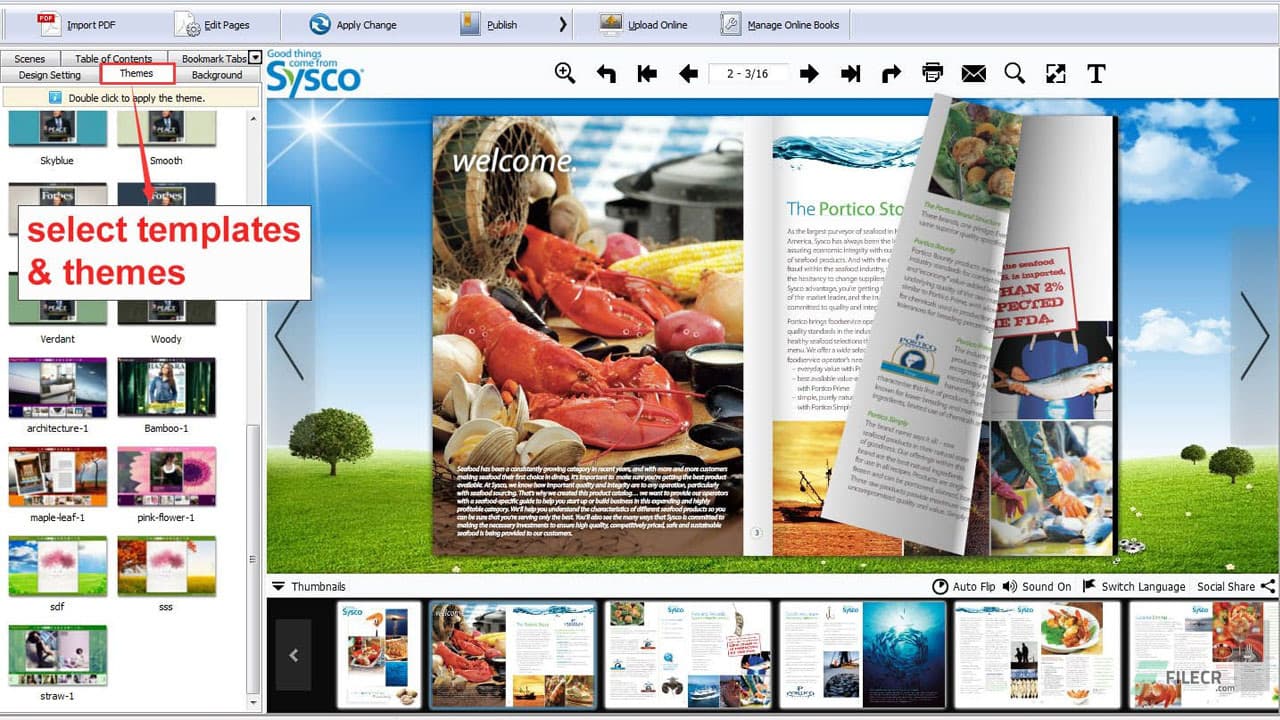This screenshot has height=720, width=1280.
Task: Open the Bookmark Tabs dropdown arrow
Action: coord(254,58)
